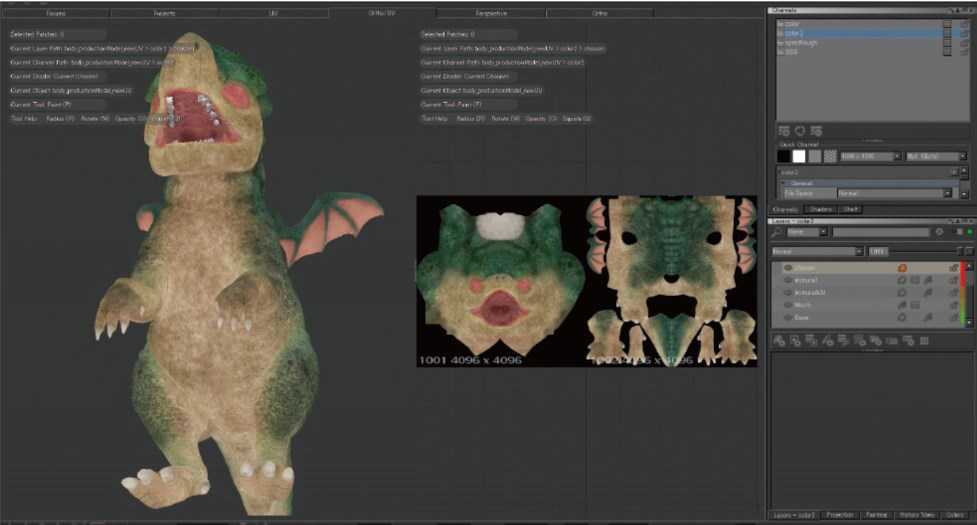
Task: Select the black quick channel swatch
Action: (784, 156)
